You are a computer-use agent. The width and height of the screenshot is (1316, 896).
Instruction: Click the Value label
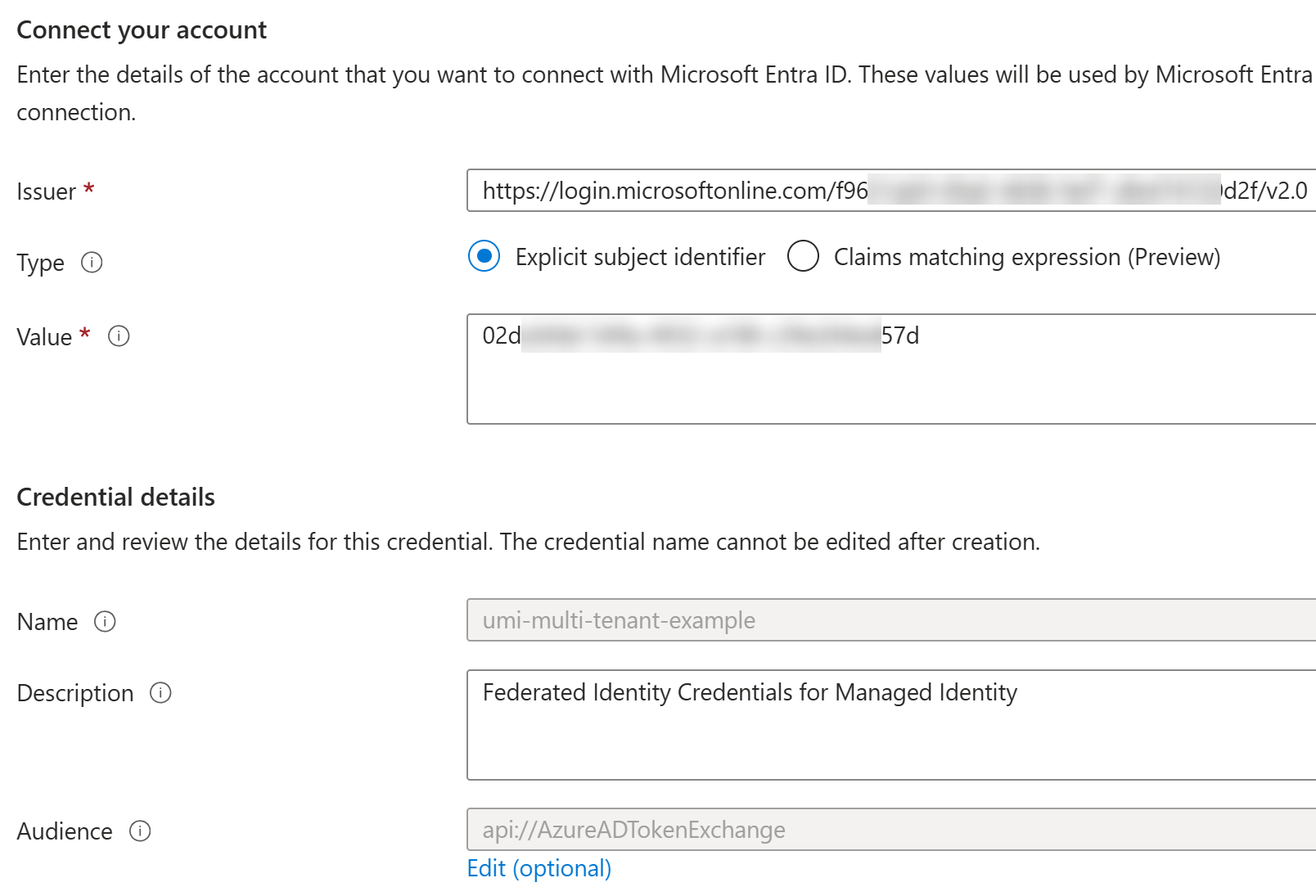[x=44, y=337]
